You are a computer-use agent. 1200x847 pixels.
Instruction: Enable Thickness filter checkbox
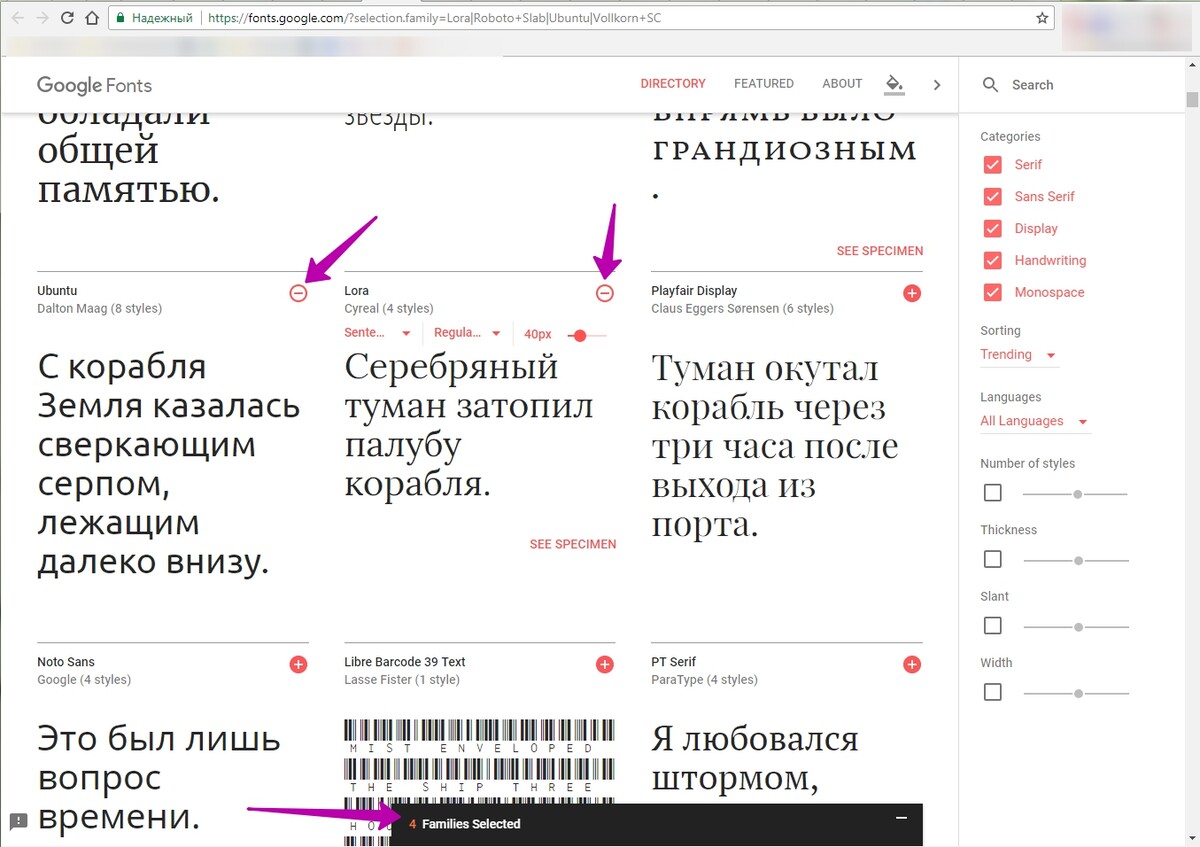pos(992,560)
